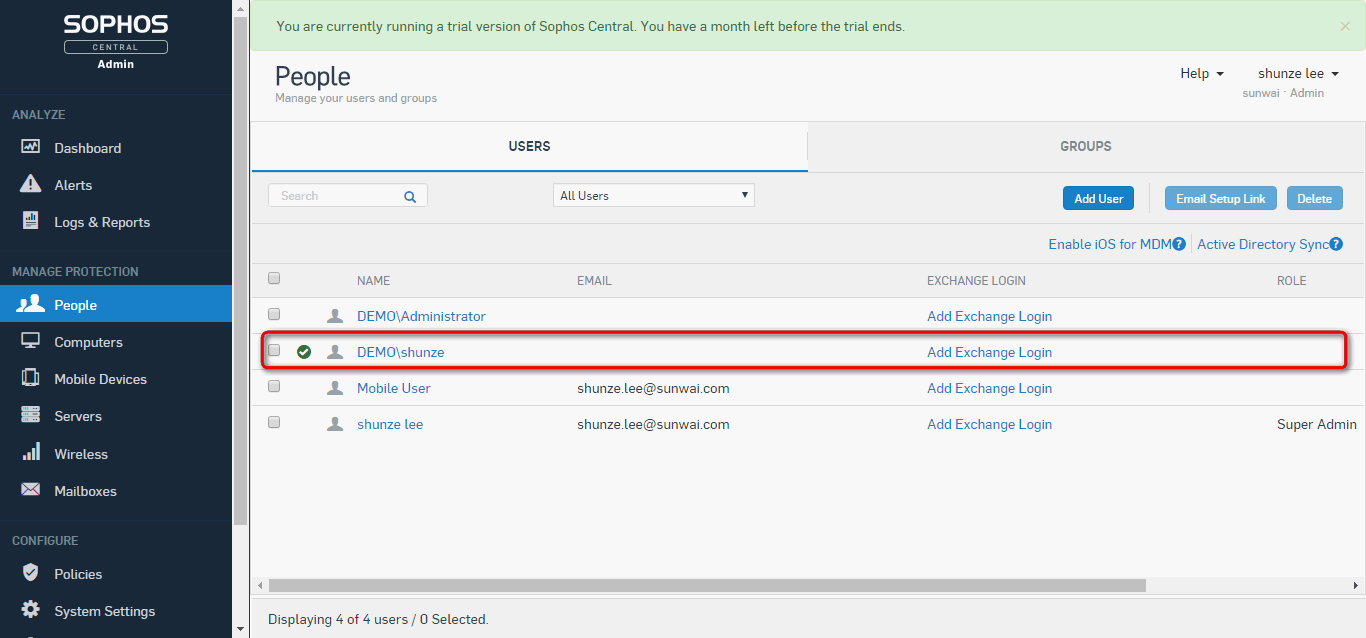Dismiss the trial banner with X

pos(1345,27)
